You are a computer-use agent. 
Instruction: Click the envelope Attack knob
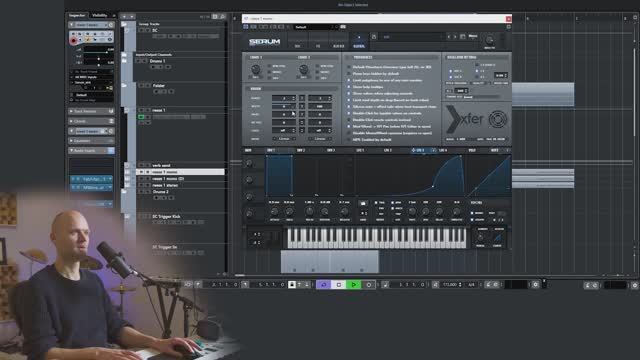(x=274, y=211)
